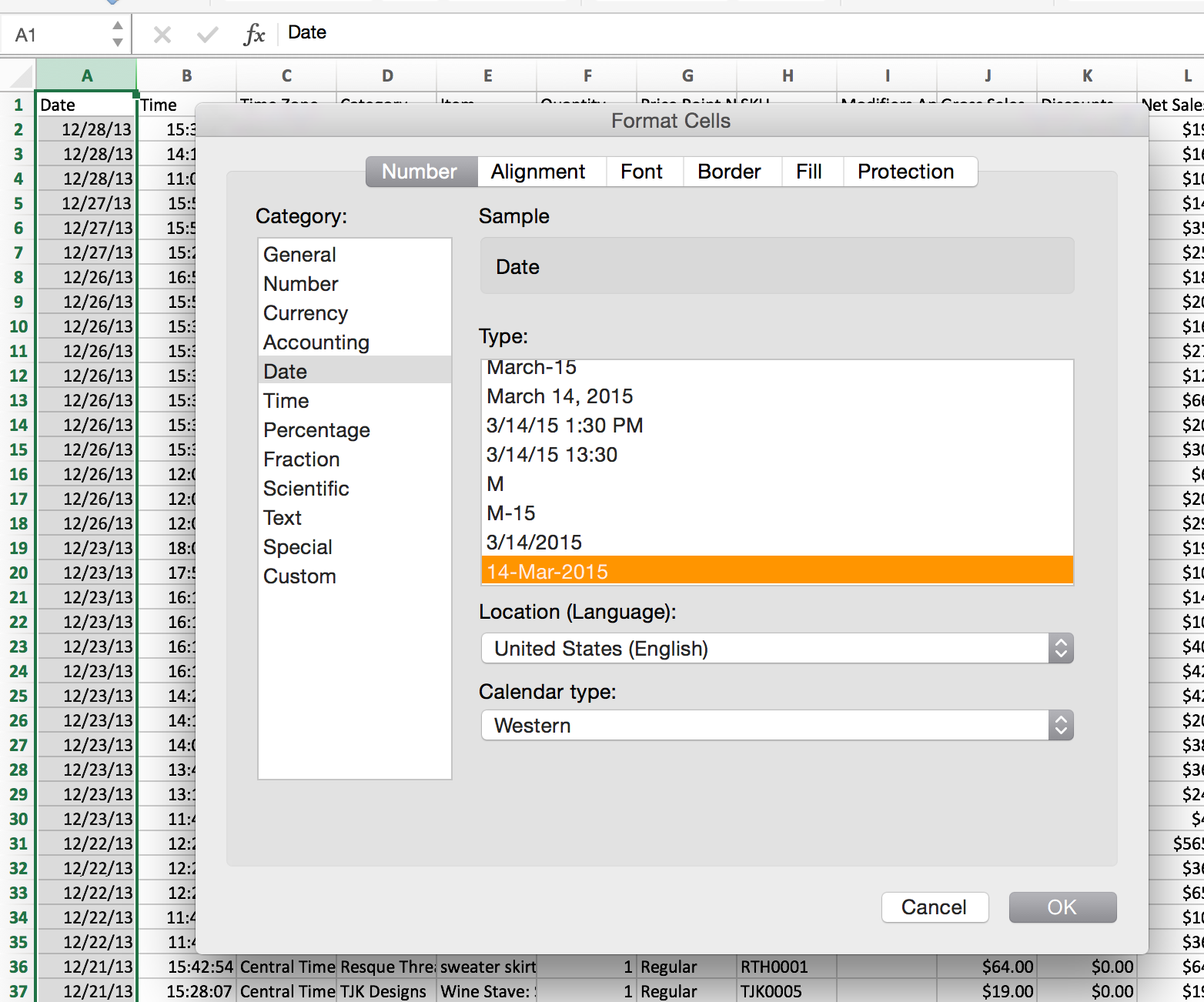Click the cancel entry X icon
This screenshot has width=1204, height=1002.
tap(162, 35)
